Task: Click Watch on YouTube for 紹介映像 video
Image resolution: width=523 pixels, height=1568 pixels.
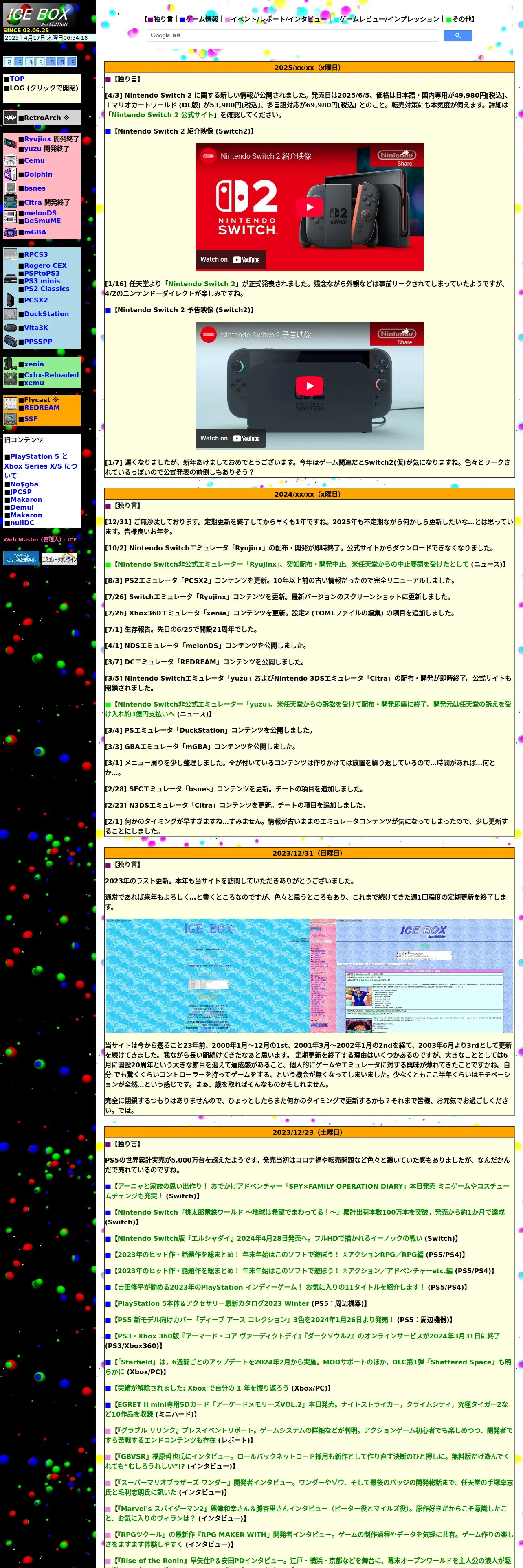Action: [230, 260]
